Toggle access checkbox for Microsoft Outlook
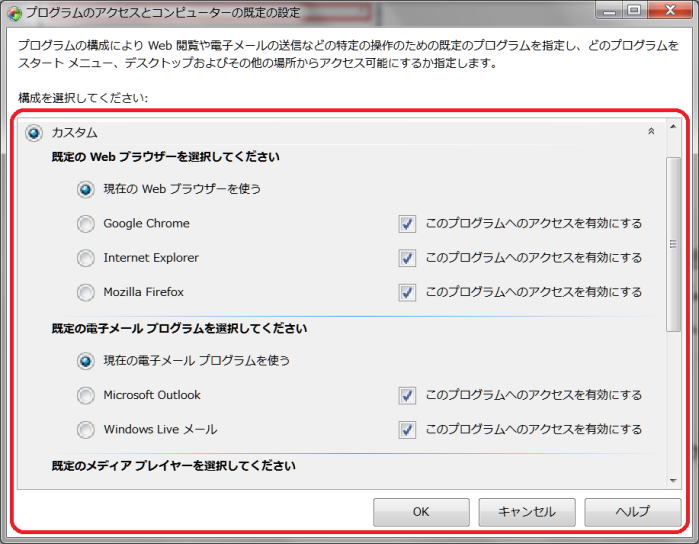Viewport: 699px width, 544px height. click(407, 395)
